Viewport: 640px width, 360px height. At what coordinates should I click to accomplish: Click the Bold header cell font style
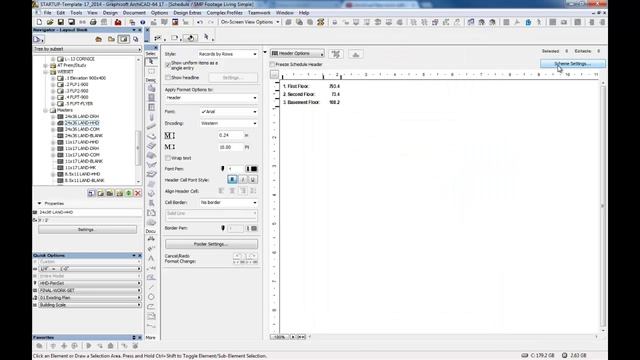232,180
